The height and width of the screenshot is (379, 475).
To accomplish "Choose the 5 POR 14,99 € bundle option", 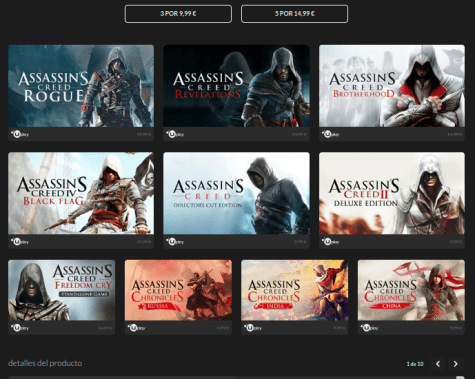I will tap(294, 14).
